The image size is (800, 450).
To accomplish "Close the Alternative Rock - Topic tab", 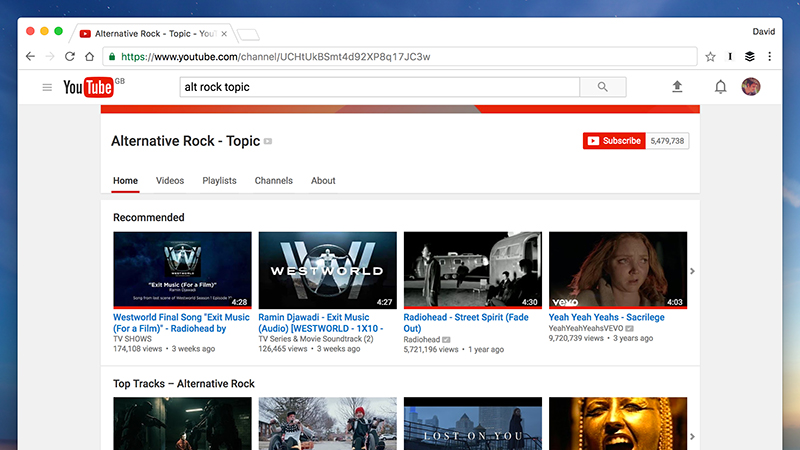I will tap(224, 34).
